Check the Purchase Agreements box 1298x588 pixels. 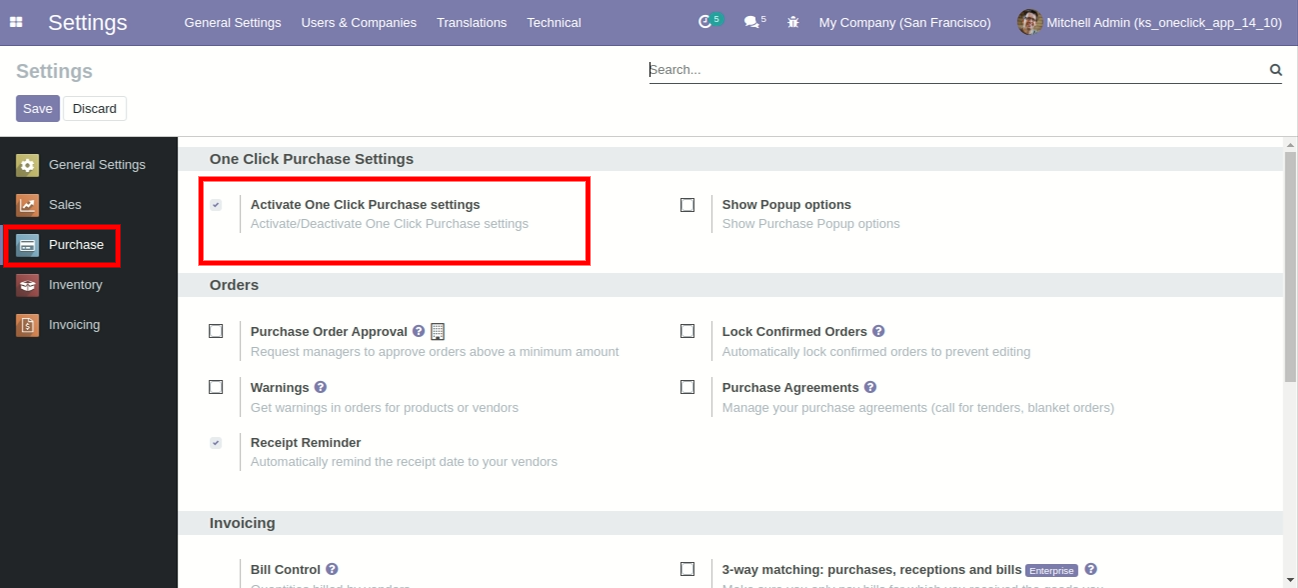point(687,387)
